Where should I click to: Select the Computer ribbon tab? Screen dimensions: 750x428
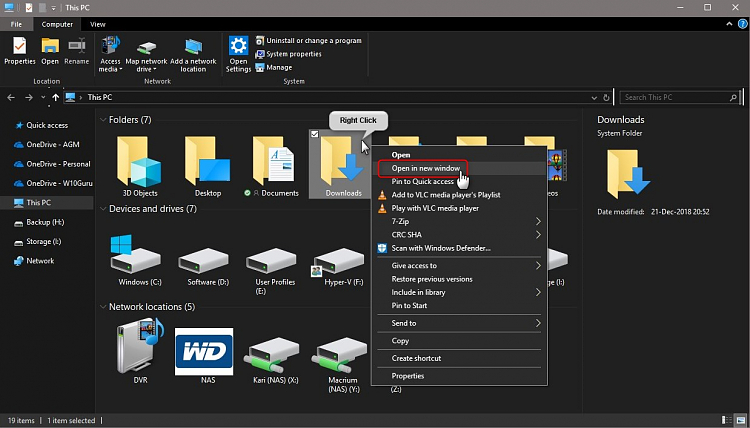point(57,24)
